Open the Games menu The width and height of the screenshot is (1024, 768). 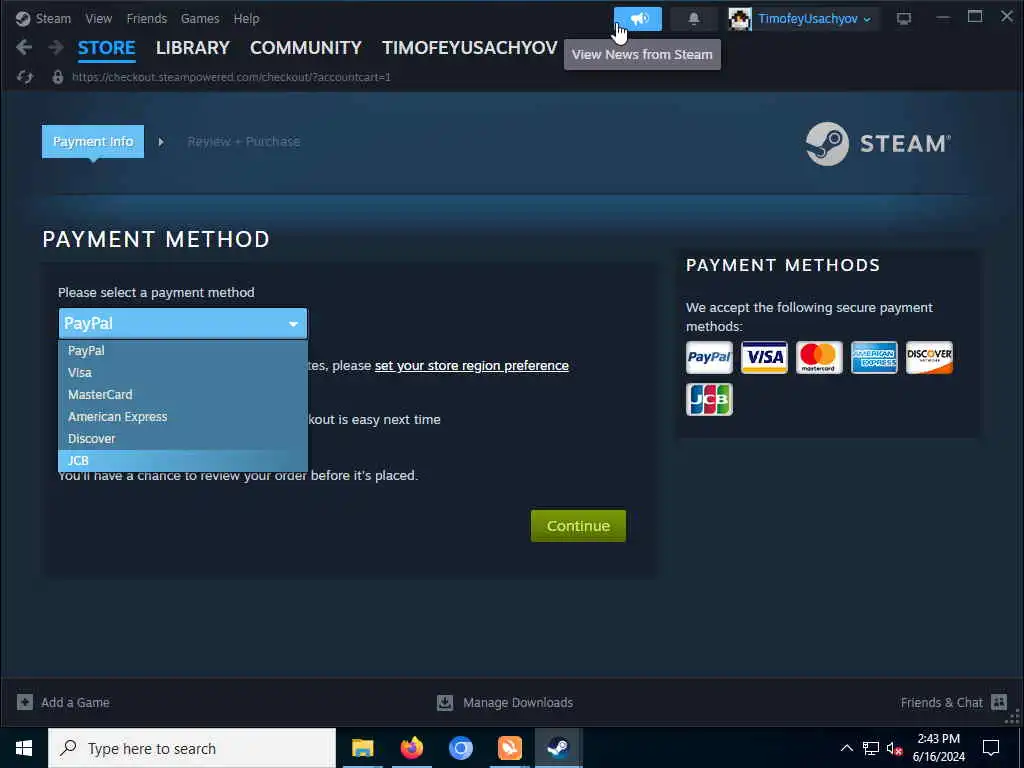point(200,18)
